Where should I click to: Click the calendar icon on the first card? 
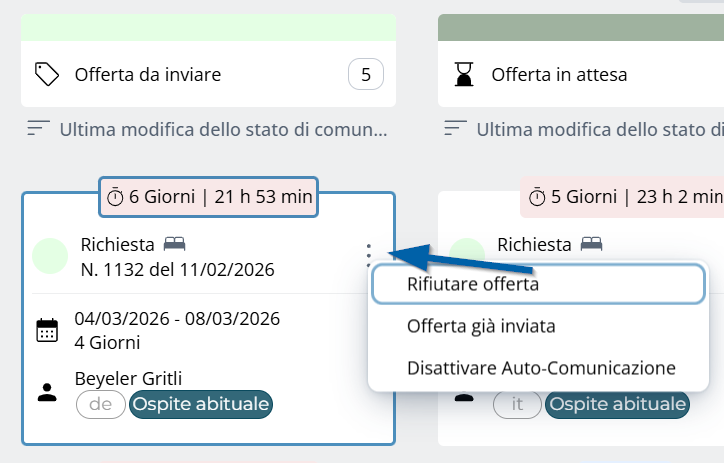[x=47, y=330]
